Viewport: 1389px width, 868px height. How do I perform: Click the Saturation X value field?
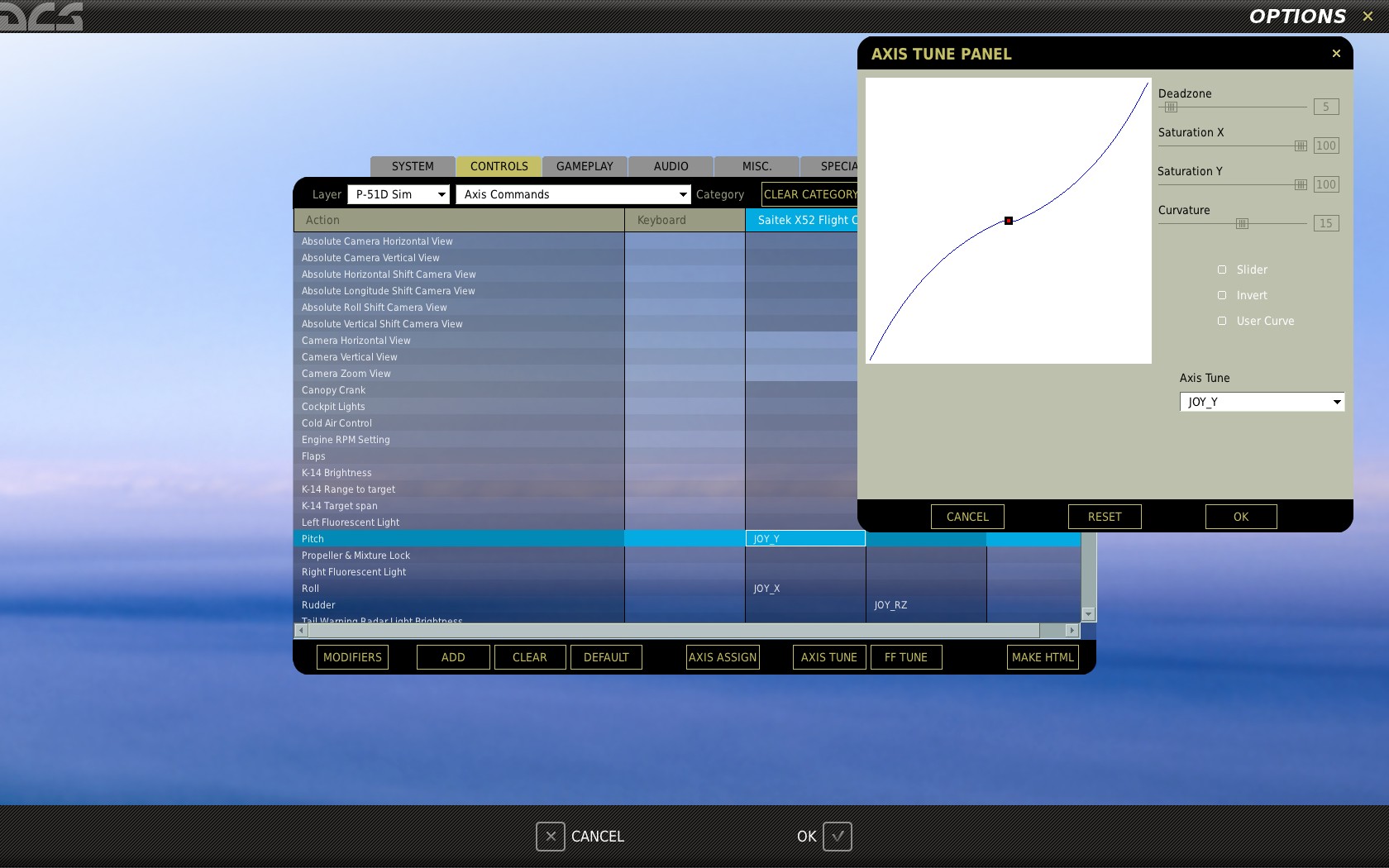1326,145
